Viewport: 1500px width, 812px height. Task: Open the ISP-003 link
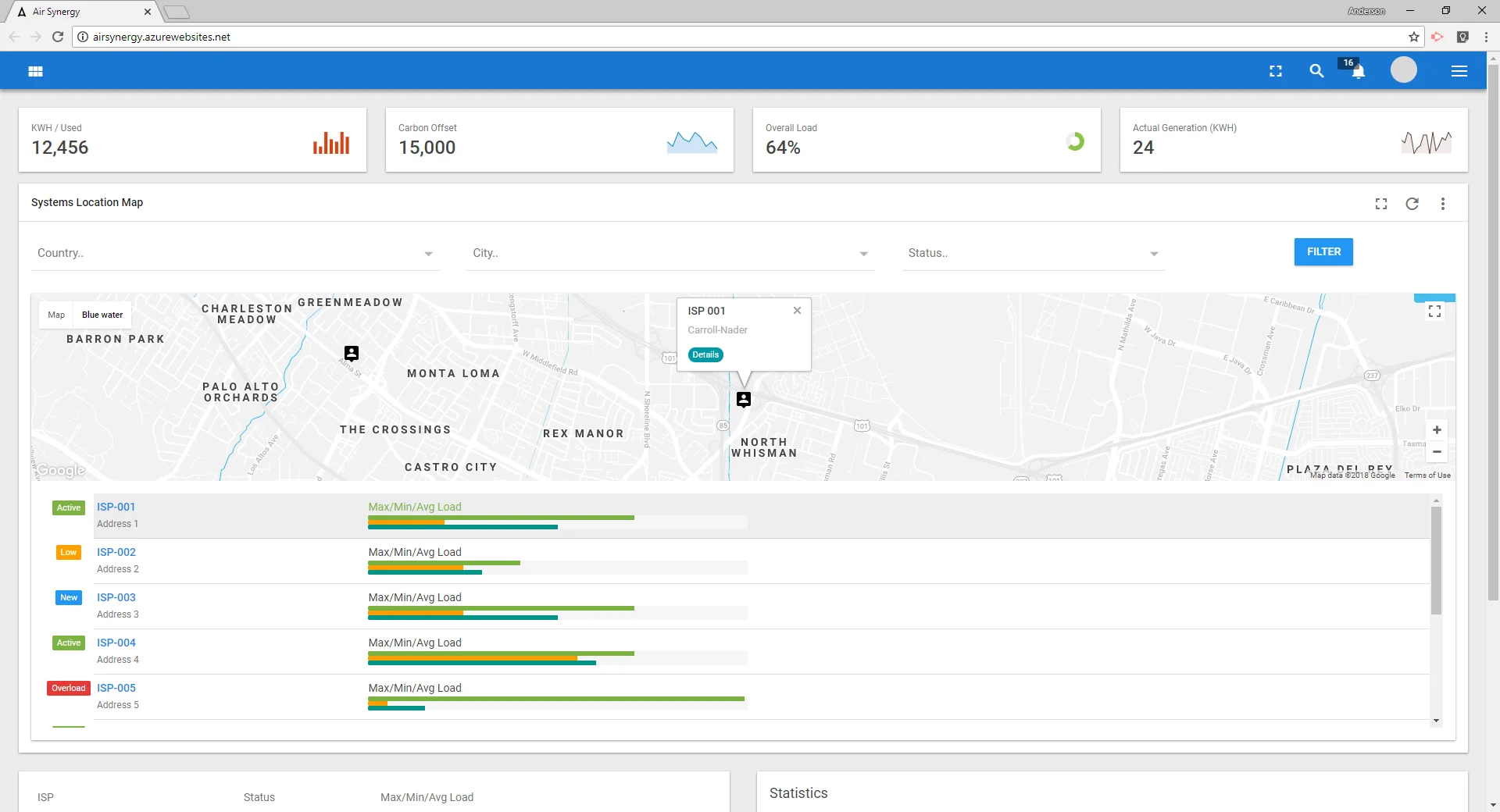coord(116,597)
